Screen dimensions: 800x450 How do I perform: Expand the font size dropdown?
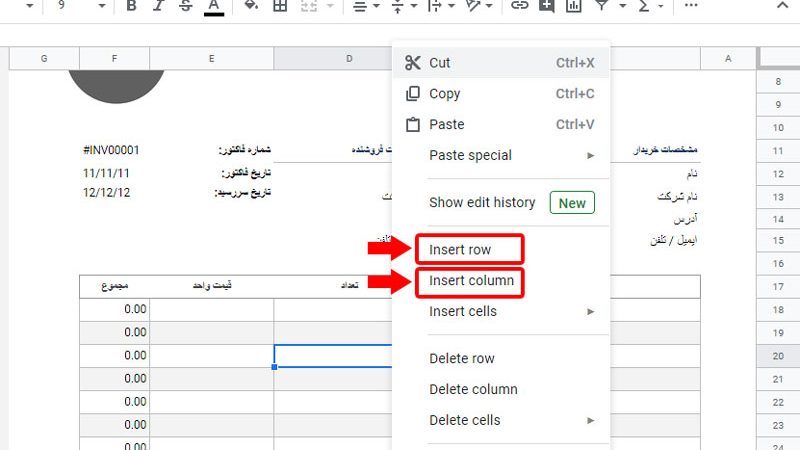101,7
